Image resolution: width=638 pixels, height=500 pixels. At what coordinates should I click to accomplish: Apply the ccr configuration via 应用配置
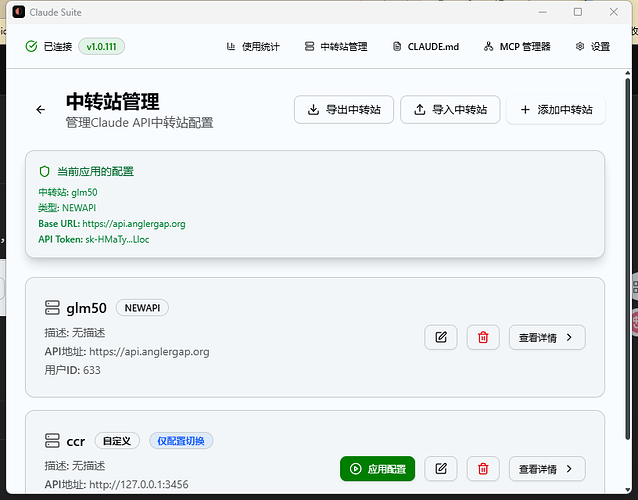[x=378, y=469]
